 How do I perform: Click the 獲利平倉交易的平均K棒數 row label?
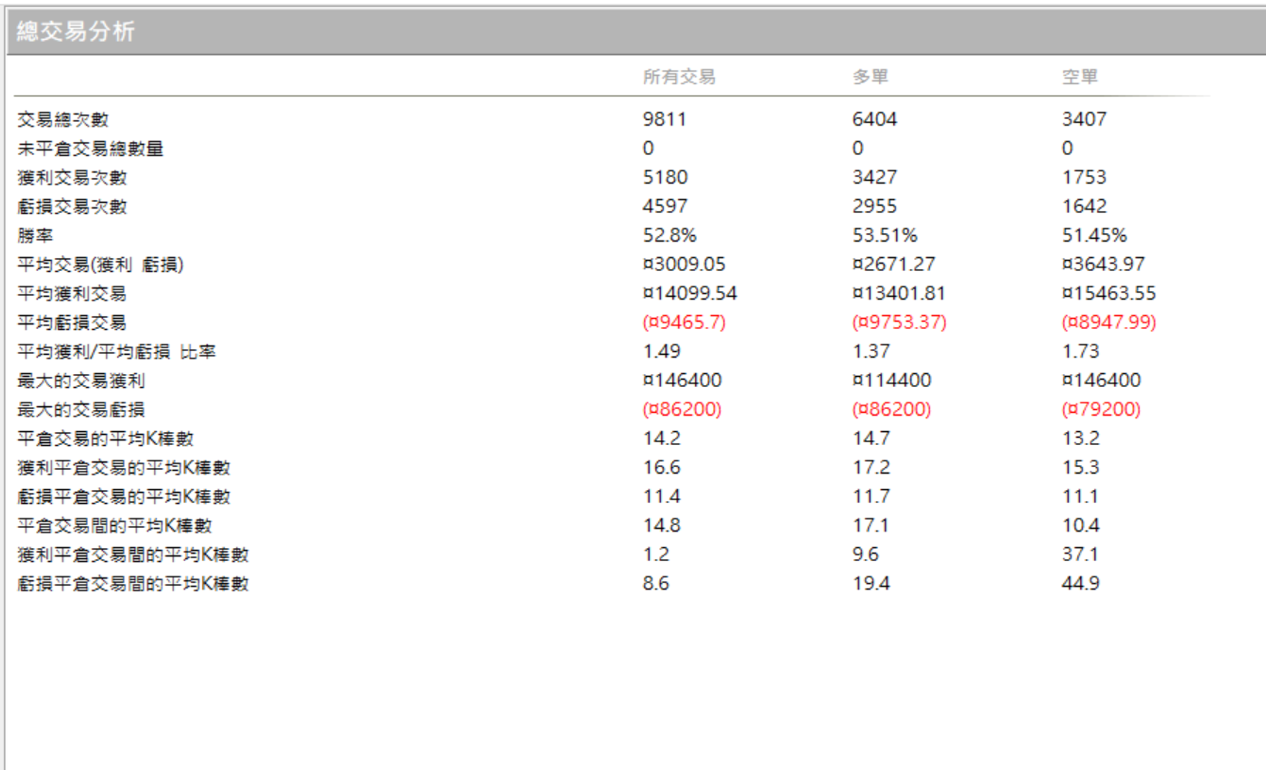pos(124,468)
